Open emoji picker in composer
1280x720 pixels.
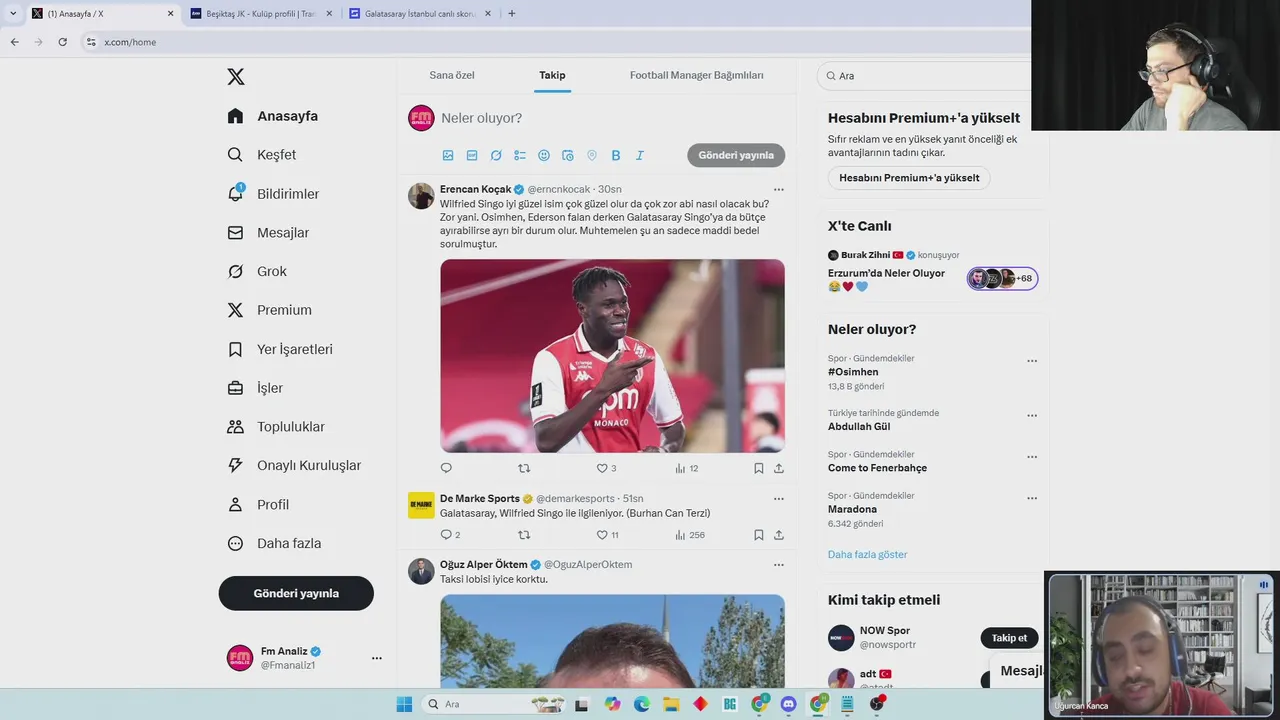[544, 155]
